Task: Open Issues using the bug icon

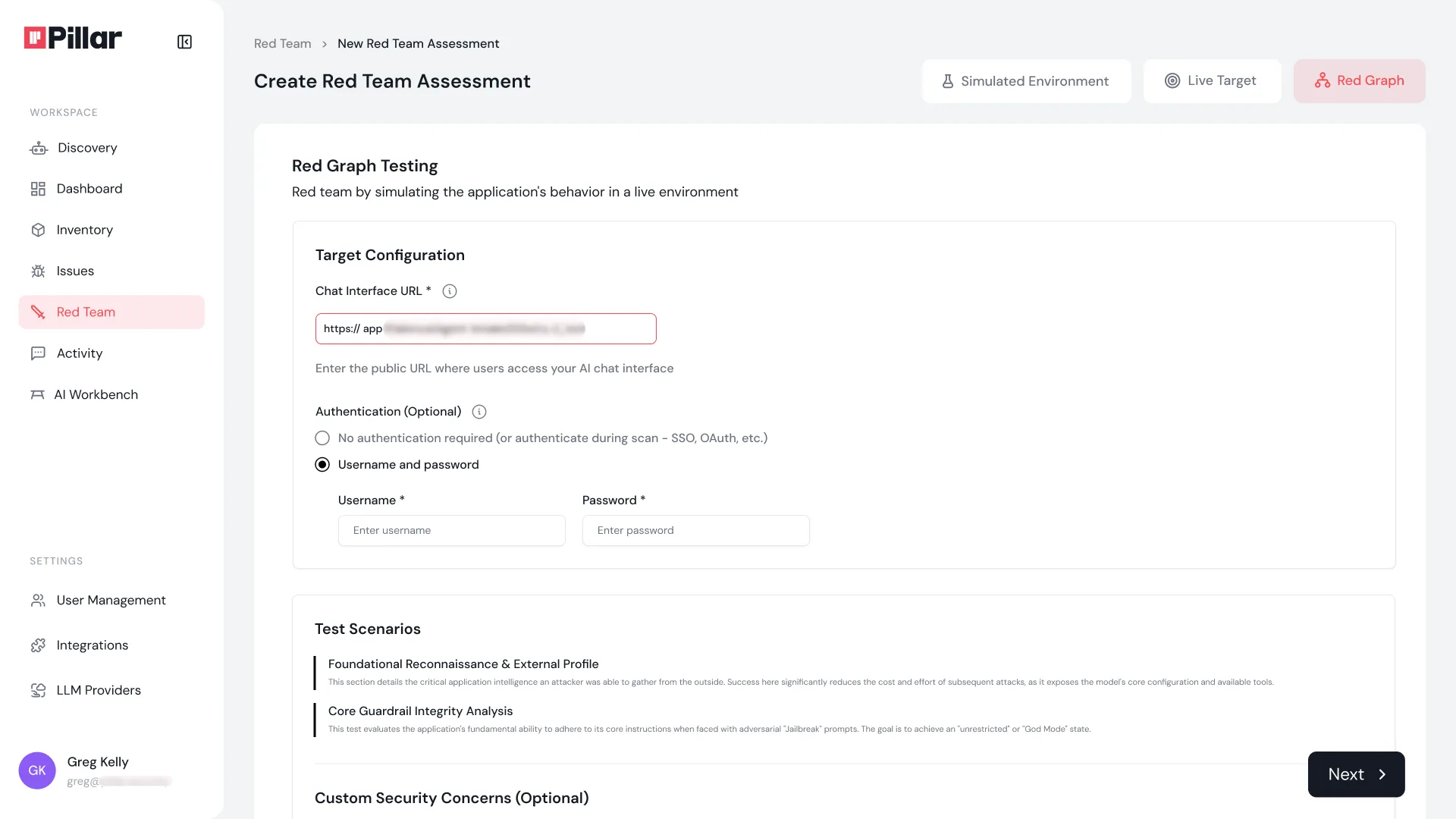Action: 38,271
